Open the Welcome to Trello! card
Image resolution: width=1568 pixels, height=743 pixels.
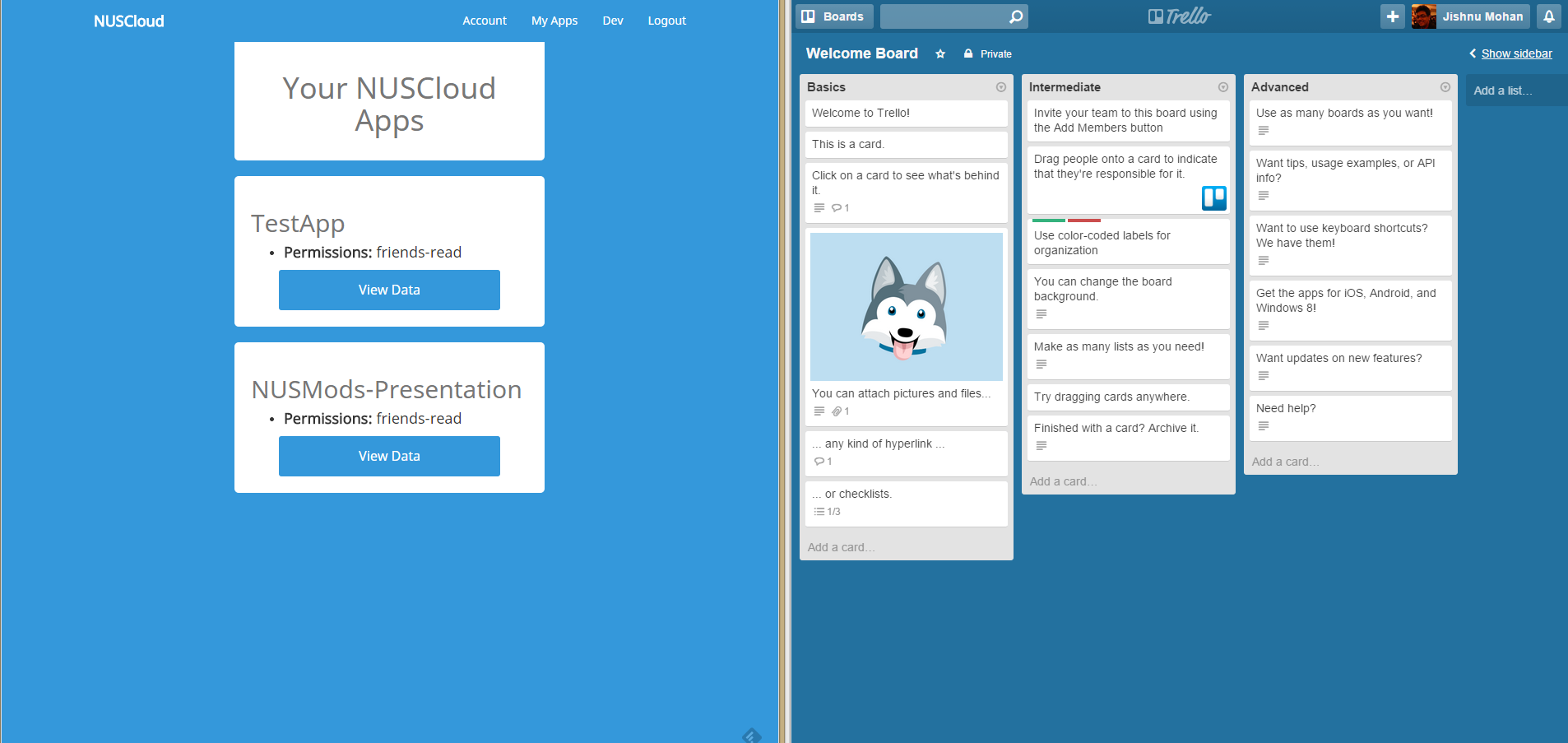pos(907,114)
